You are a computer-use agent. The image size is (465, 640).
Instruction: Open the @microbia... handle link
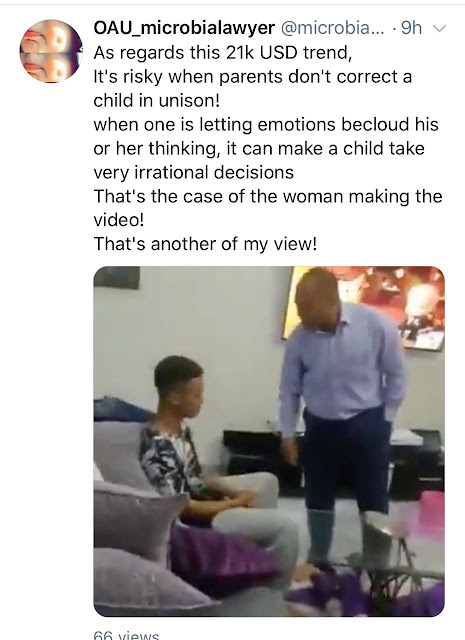pos(332,28)
